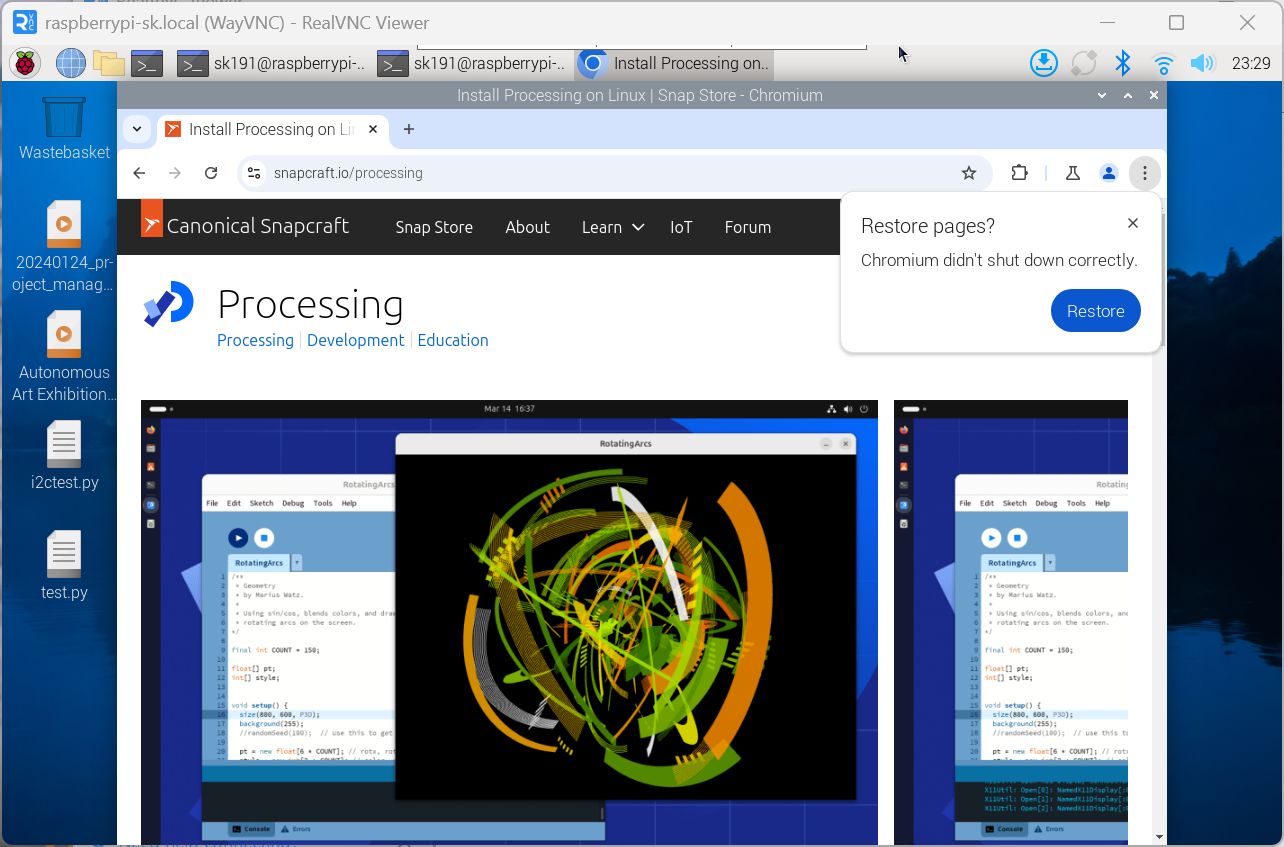Expand the Learn navigation dropdown
1284x847 pixels.
pos(613,227)
